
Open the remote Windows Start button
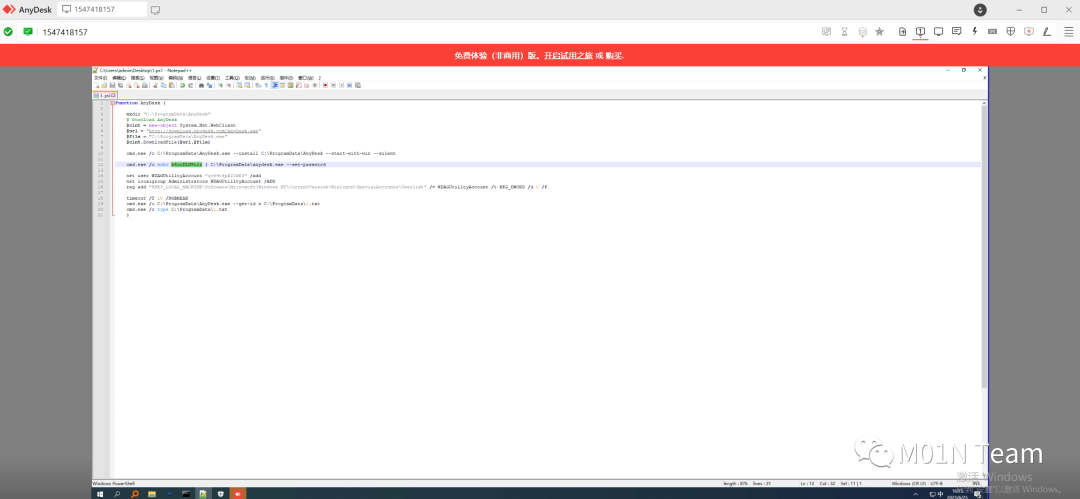[100, 493]
